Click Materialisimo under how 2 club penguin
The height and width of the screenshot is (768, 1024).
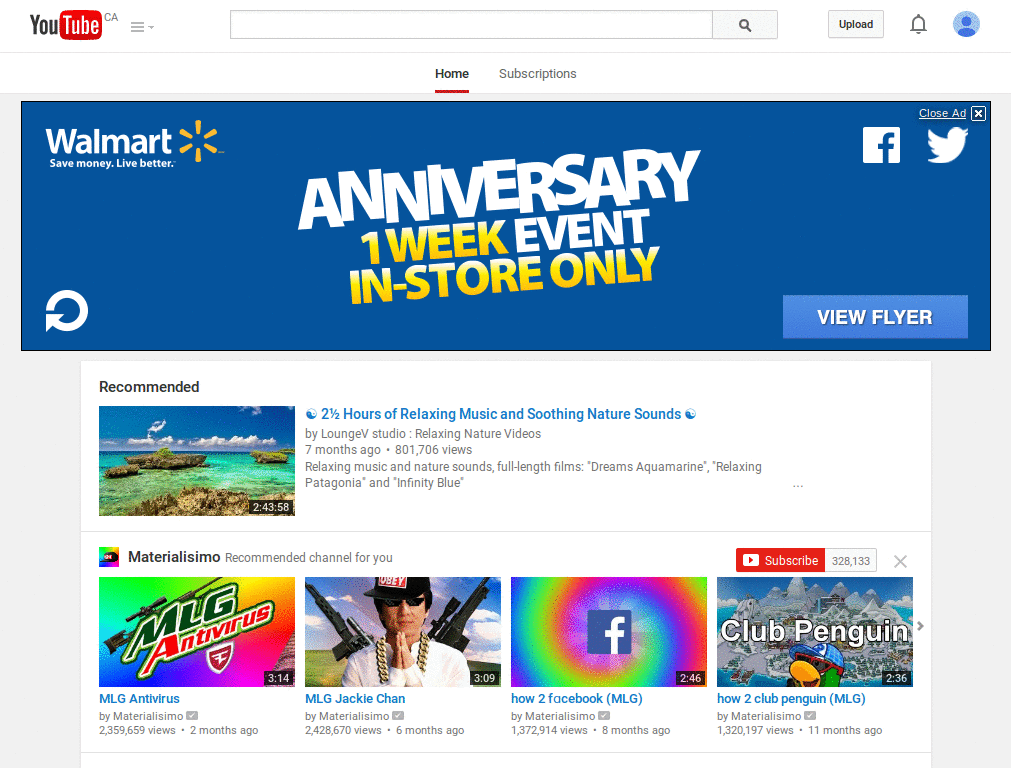tap(766, 716)
